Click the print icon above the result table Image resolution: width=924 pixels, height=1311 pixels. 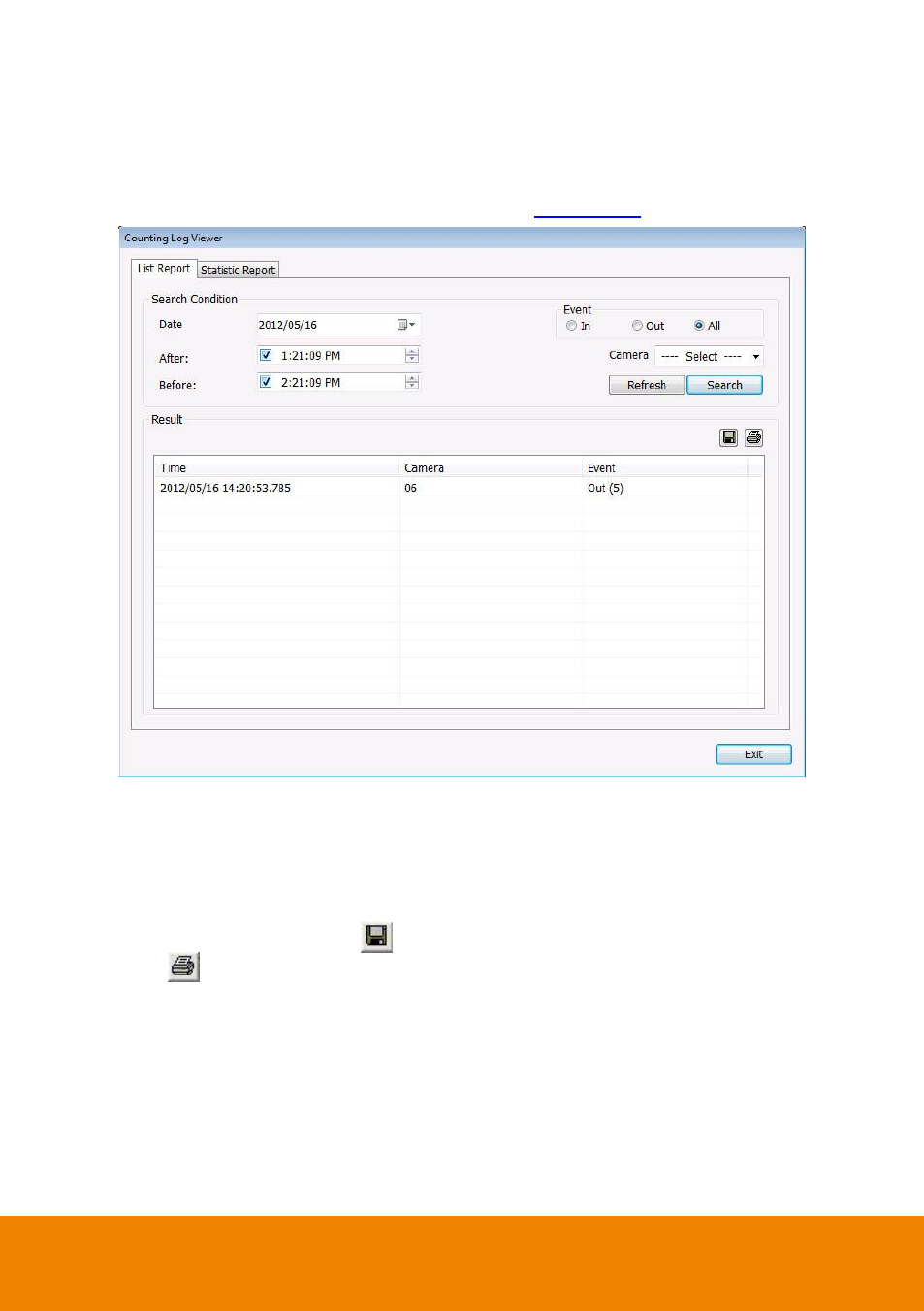[x=753, y=437]
